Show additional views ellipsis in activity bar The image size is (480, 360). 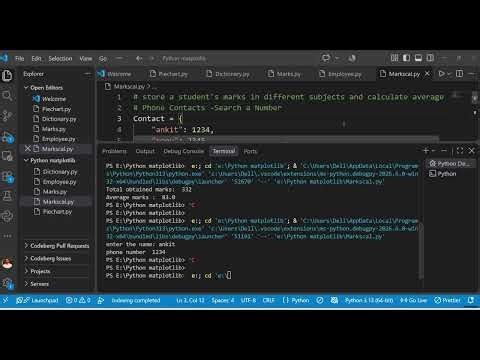click(7, 236)
